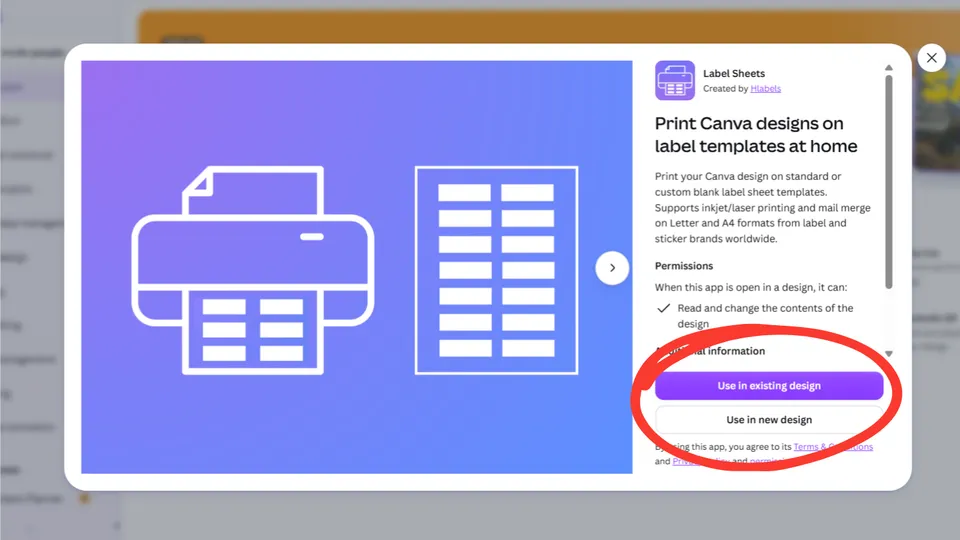
Task: Click scrollbar up arrow in details panel
Action: point(888,68)
